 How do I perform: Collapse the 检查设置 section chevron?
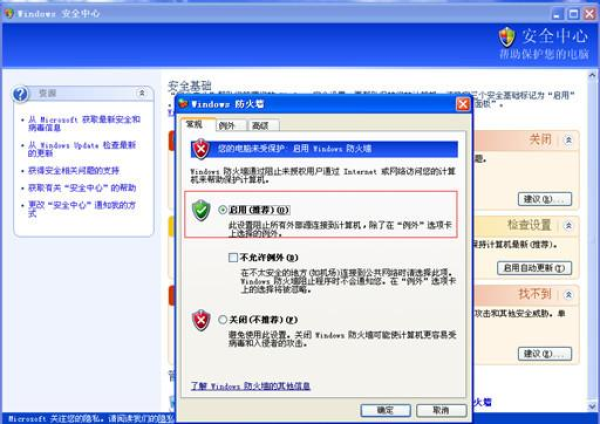(569, 225)
